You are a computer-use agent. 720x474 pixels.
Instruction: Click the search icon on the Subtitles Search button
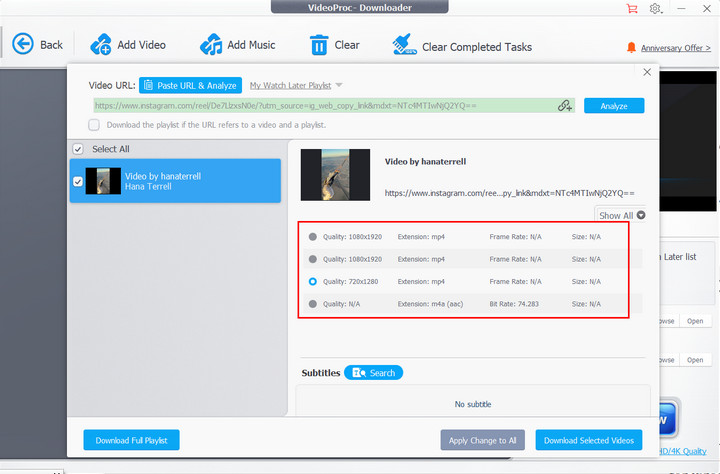(359, 372)
